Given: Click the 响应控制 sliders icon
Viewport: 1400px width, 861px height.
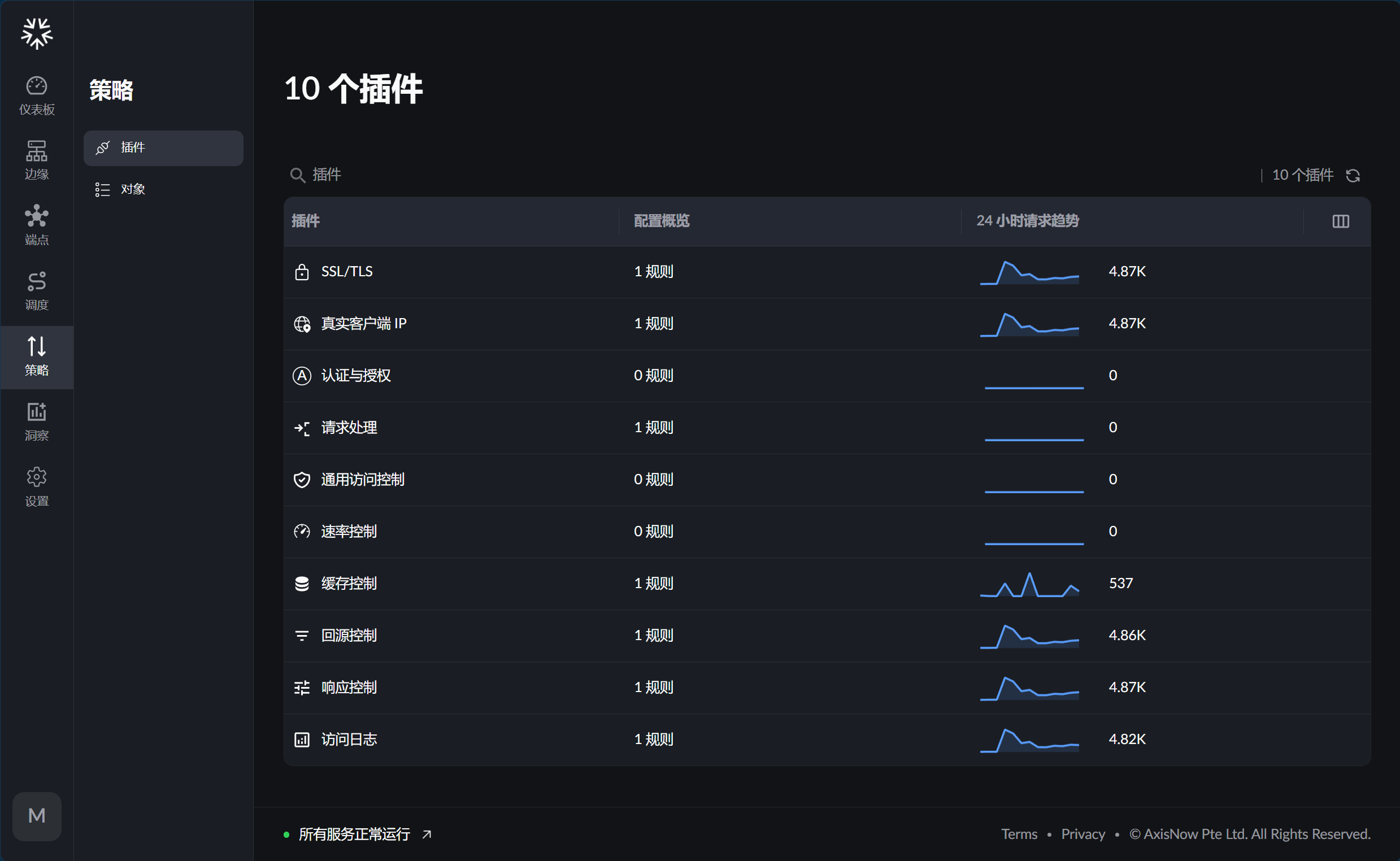Looking at the screenshot, I should coord(302,688).
